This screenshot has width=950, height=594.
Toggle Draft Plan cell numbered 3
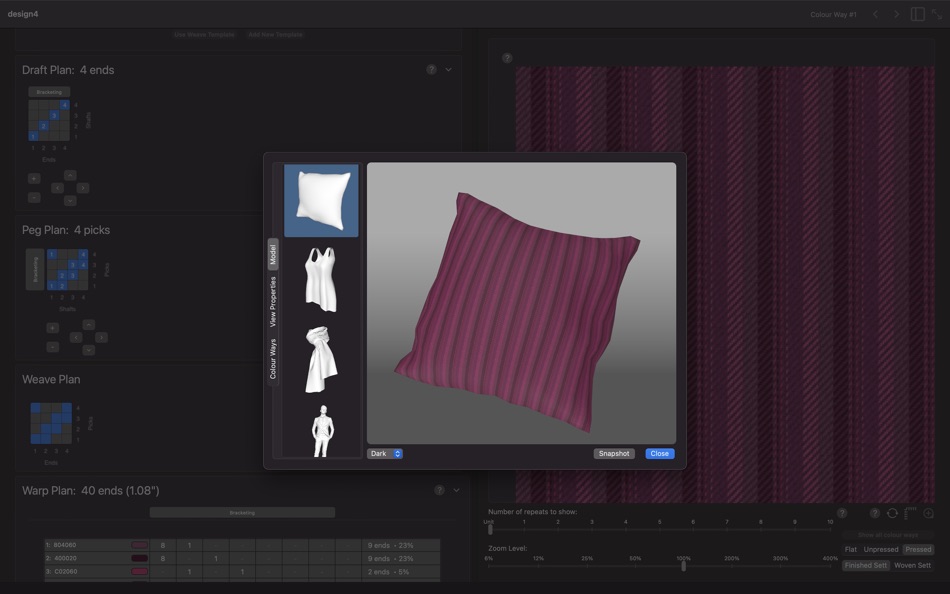tap(55, 115)
